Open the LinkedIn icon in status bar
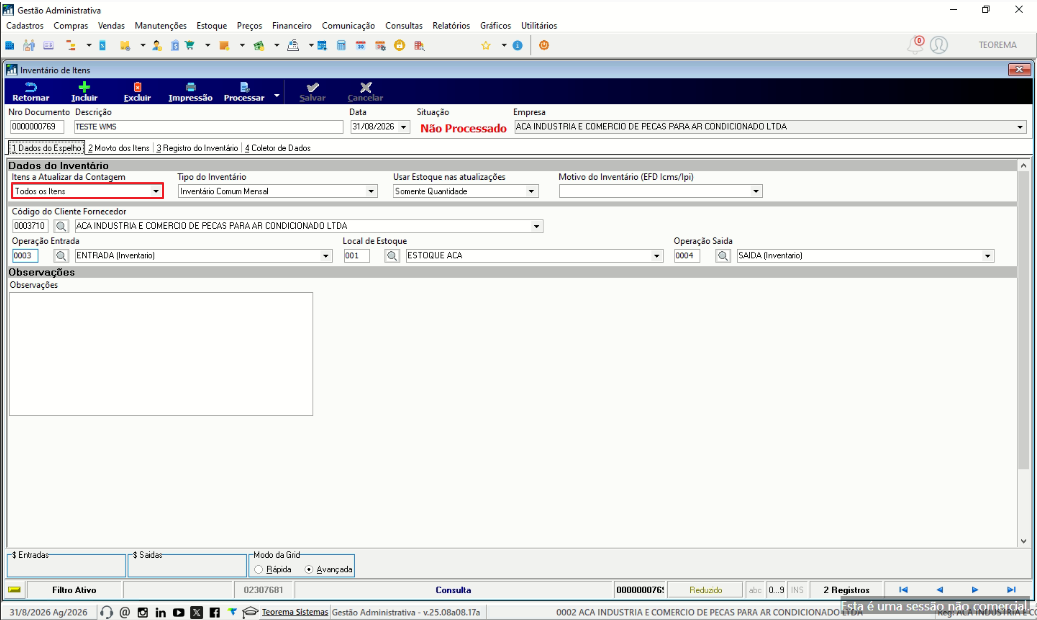This screenshot has height=620, width=1037. (160, 613)
